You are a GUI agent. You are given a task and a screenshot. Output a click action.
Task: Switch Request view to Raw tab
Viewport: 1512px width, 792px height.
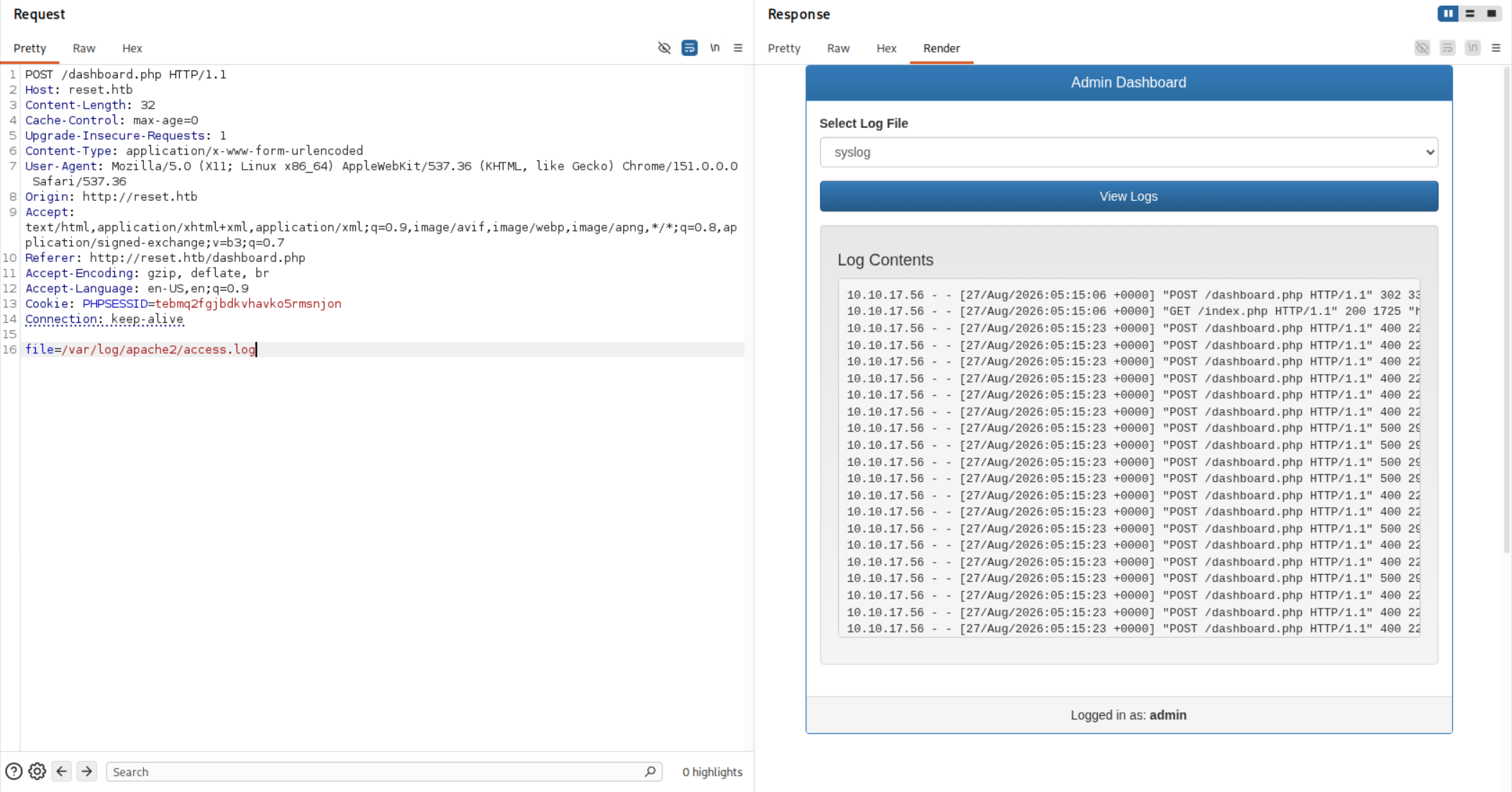pos(84,48)
